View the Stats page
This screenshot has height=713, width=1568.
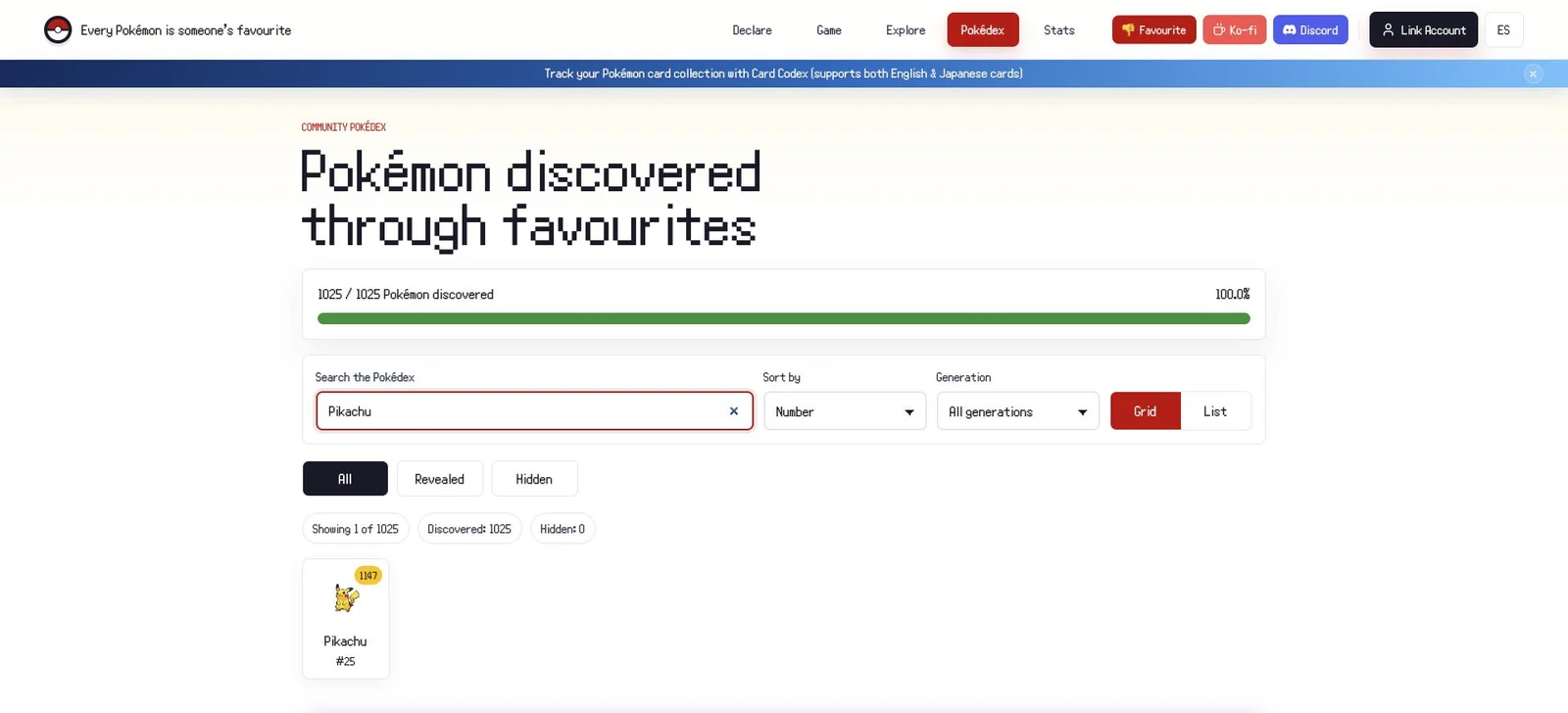click(x=1059, y=30)
